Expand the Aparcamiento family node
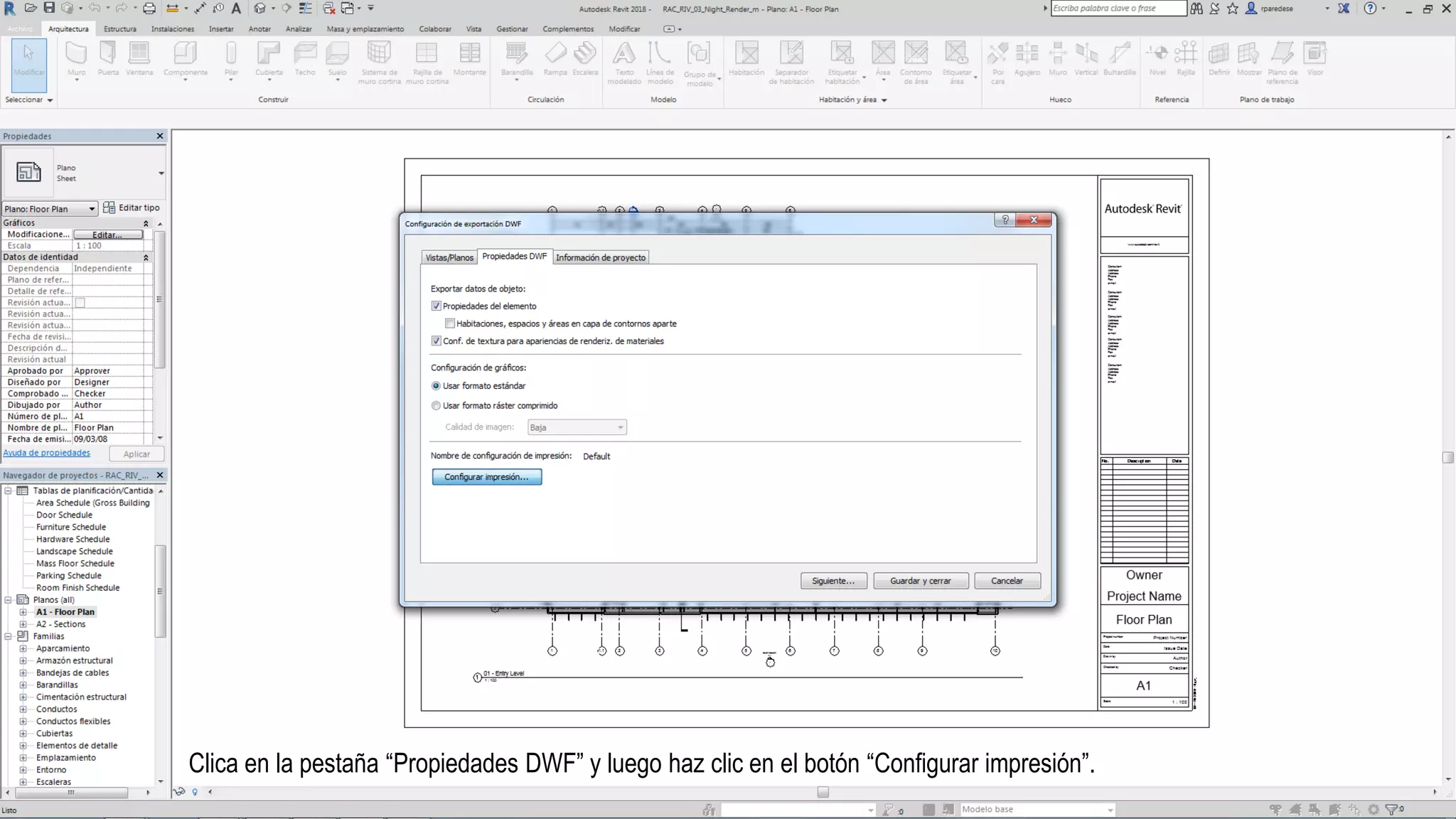The height and width of the screenshot is (819, 1456). point(23,648)
